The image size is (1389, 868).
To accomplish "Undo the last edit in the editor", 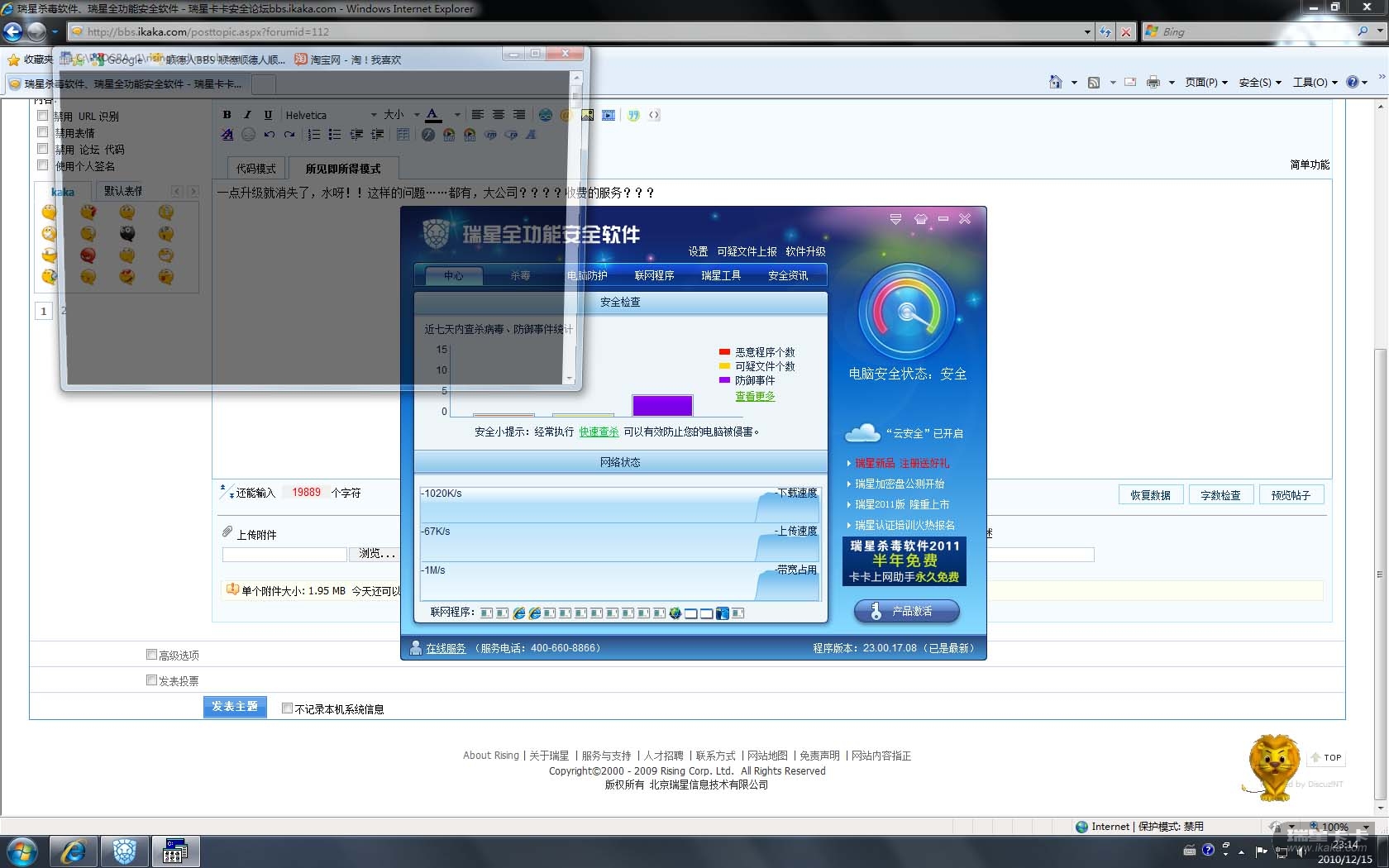I will pos(269,134).
